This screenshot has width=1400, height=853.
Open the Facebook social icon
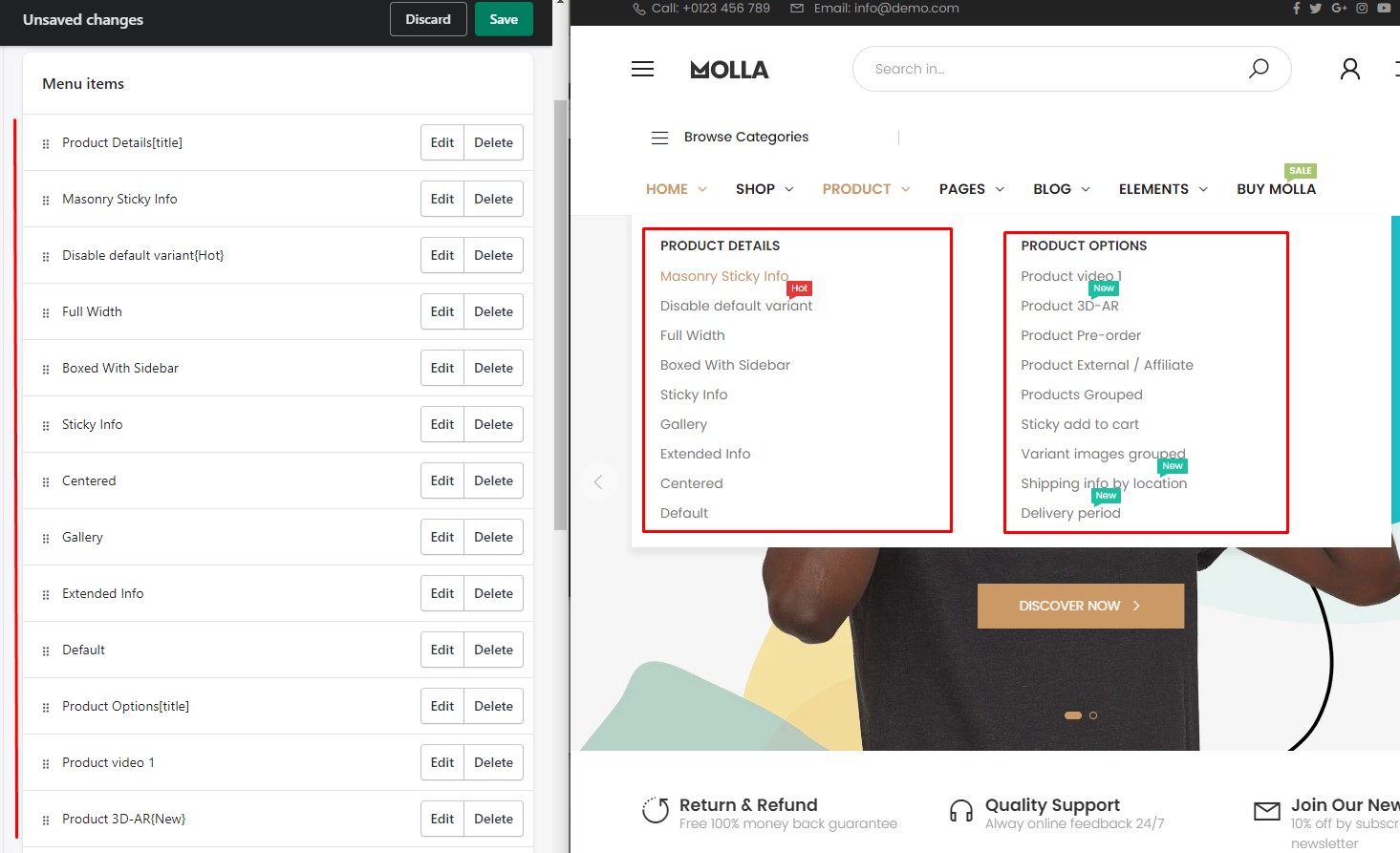(1297, 8)
